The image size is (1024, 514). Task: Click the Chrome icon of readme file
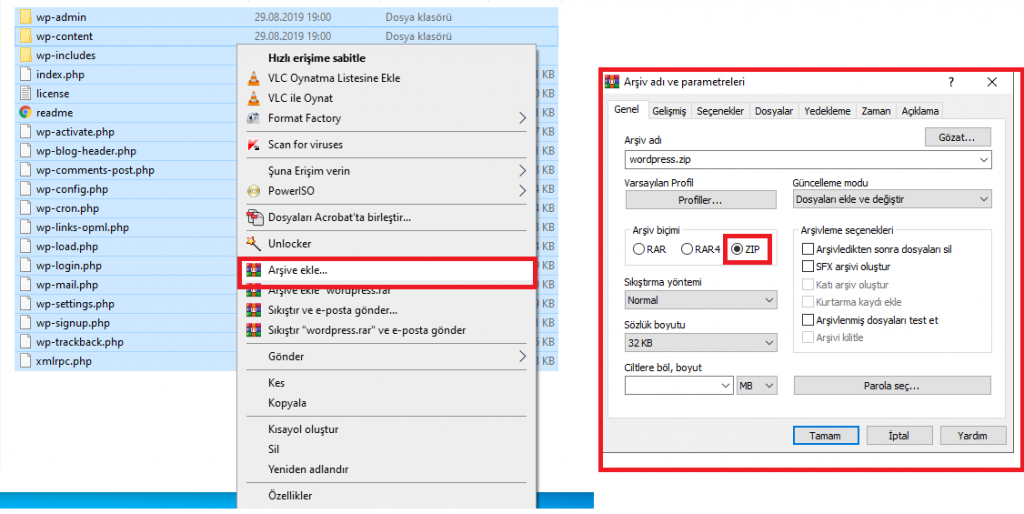tap(25, 113)
